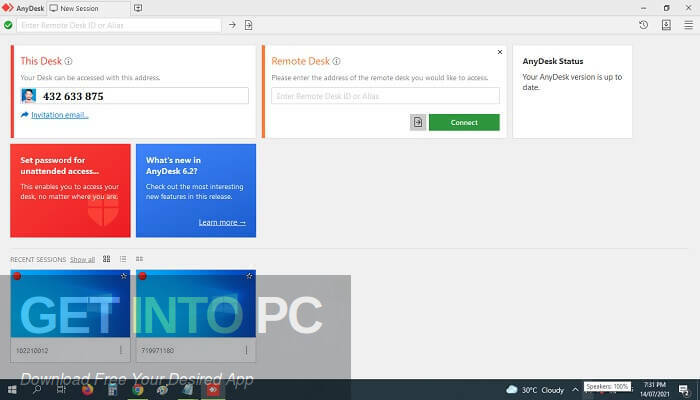Expand the hidden system tray icons
Image resolution: width=700 pixels, height=400 pixels.
click(x=575, y=390)
